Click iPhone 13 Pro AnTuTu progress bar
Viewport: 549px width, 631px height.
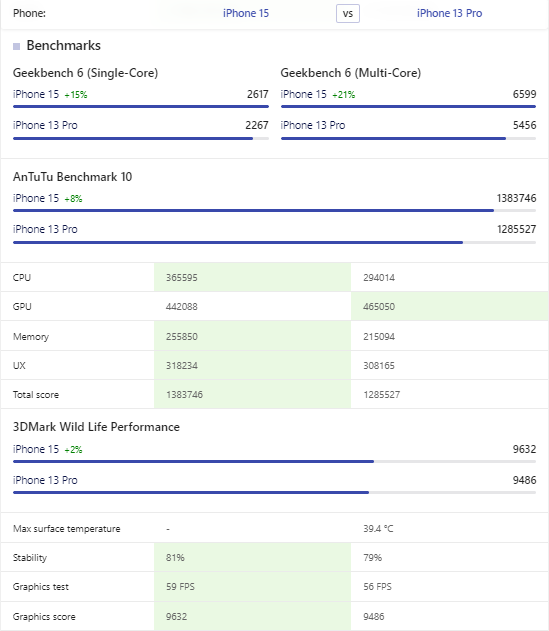coord(274,242)
